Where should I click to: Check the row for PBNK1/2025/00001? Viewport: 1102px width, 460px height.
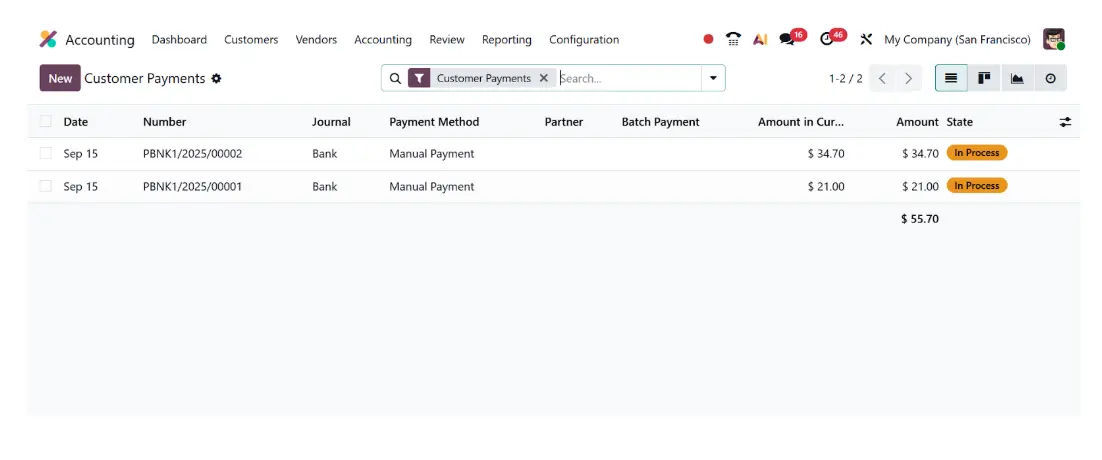pos(46,186)
